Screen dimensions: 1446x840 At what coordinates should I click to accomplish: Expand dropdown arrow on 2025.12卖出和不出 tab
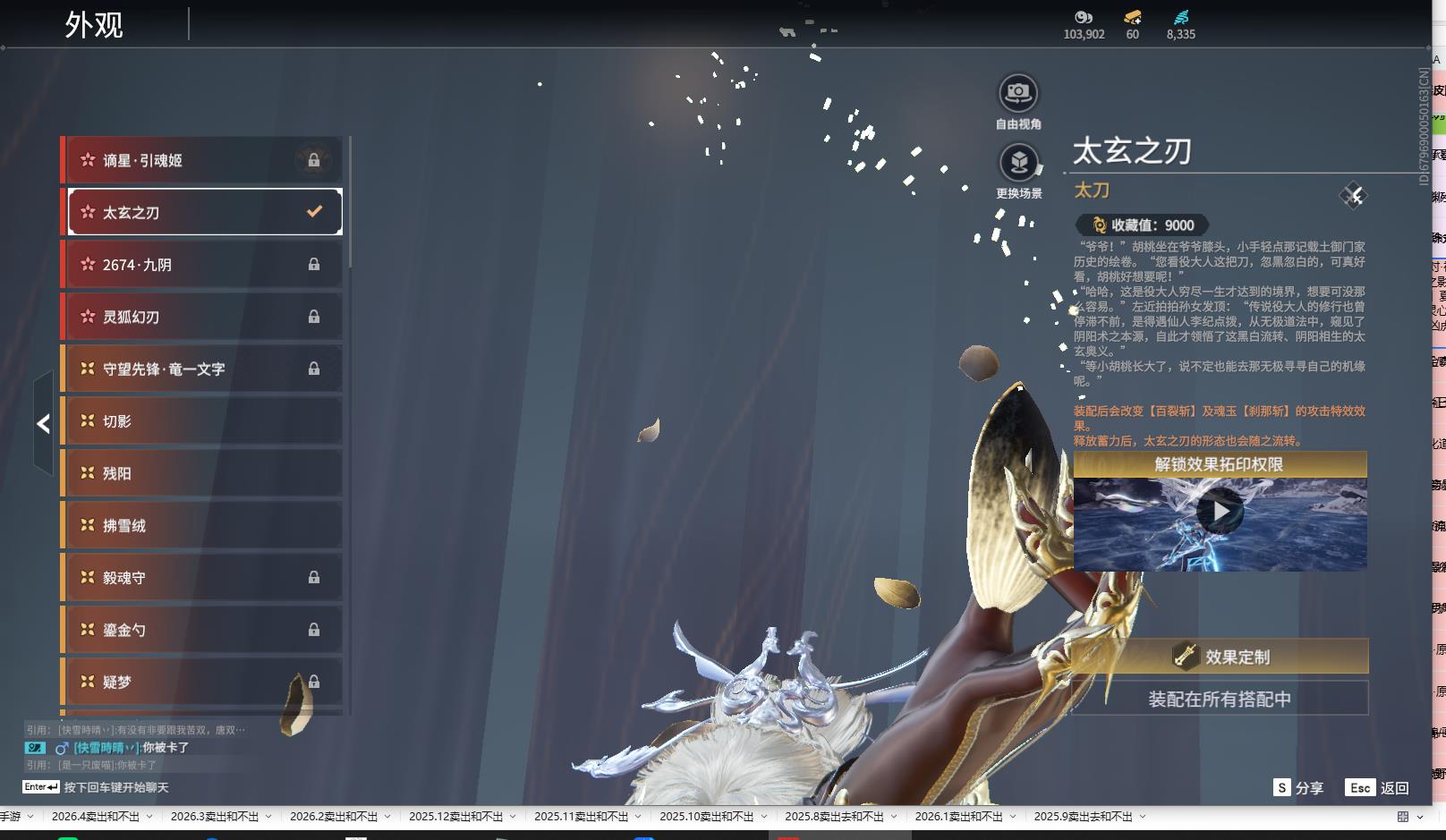point(513,817)
